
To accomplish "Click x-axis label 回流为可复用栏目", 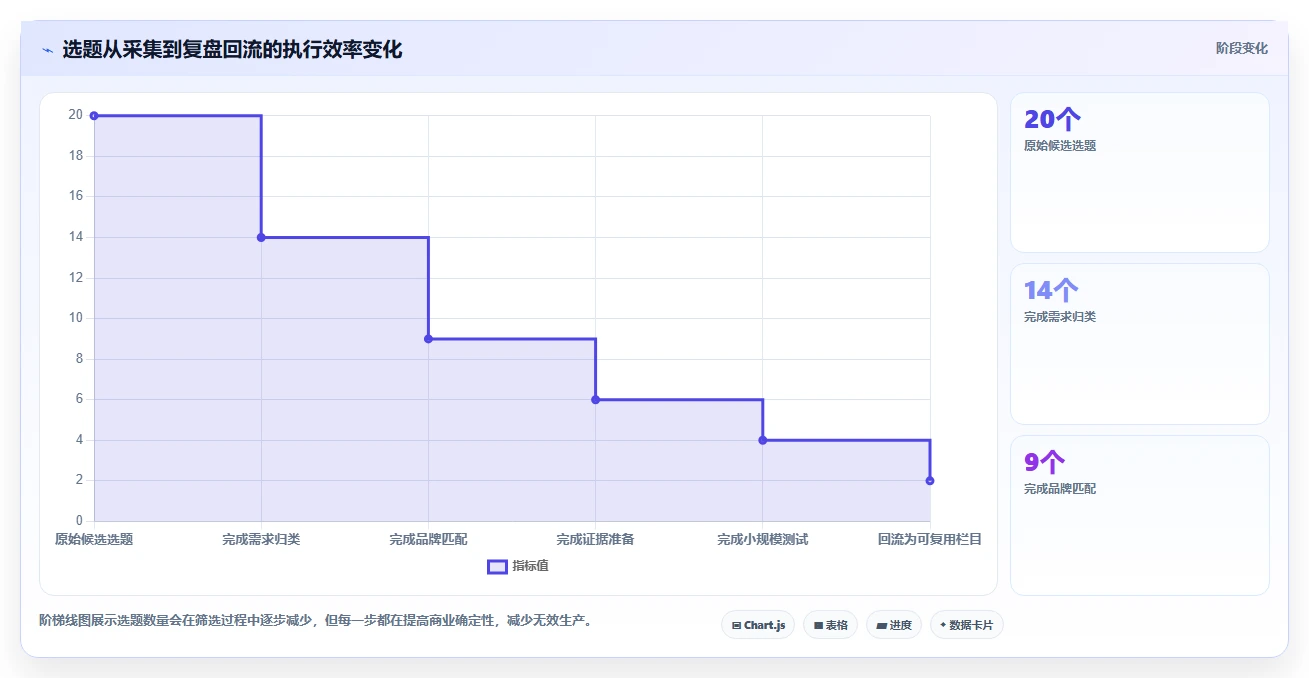I will tap(930, 539).
